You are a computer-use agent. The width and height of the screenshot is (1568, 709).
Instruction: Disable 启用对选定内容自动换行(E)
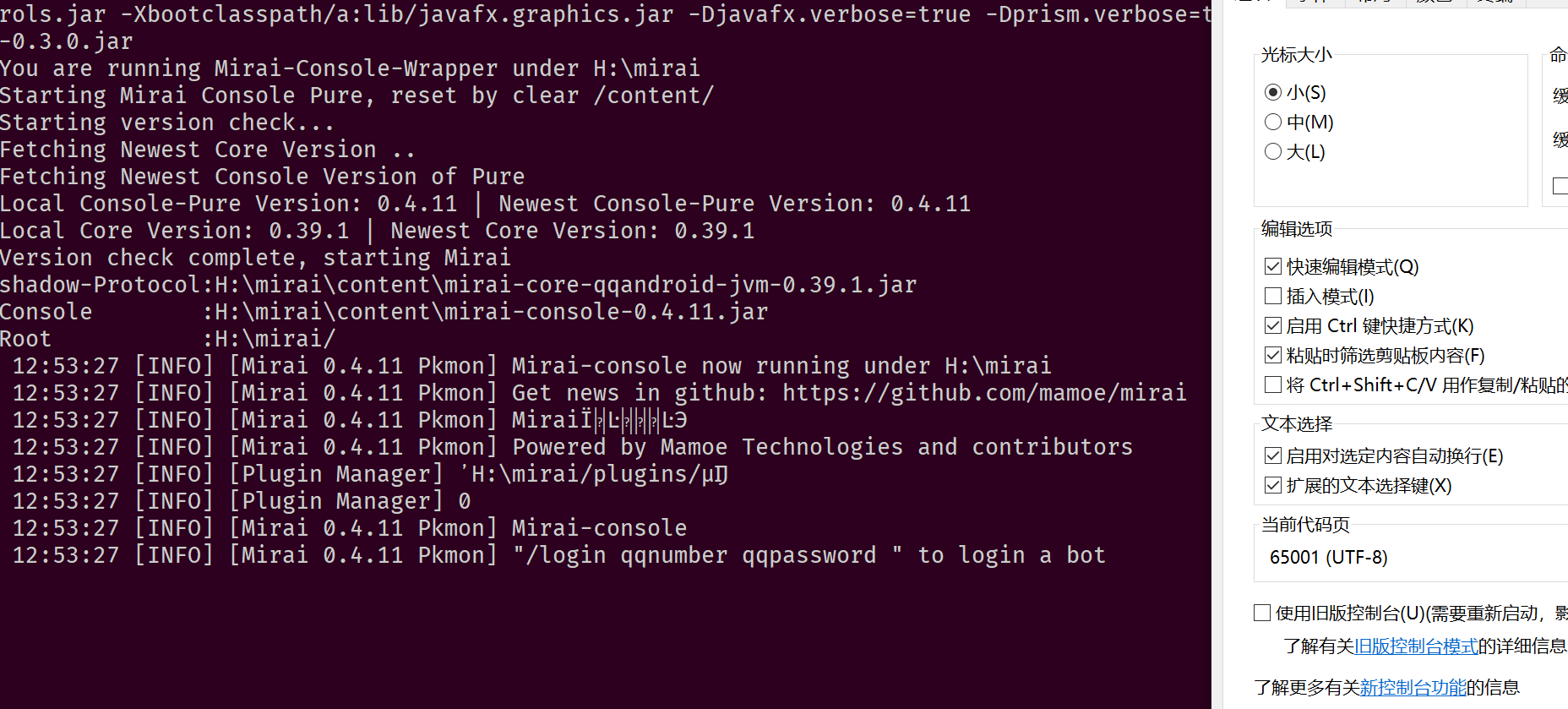(1273, 455)
